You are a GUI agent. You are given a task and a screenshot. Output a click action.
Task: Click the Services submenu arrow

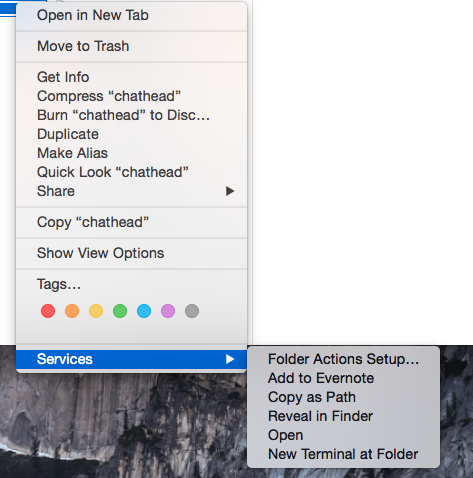pyautogui.click(x=230, y=359)
